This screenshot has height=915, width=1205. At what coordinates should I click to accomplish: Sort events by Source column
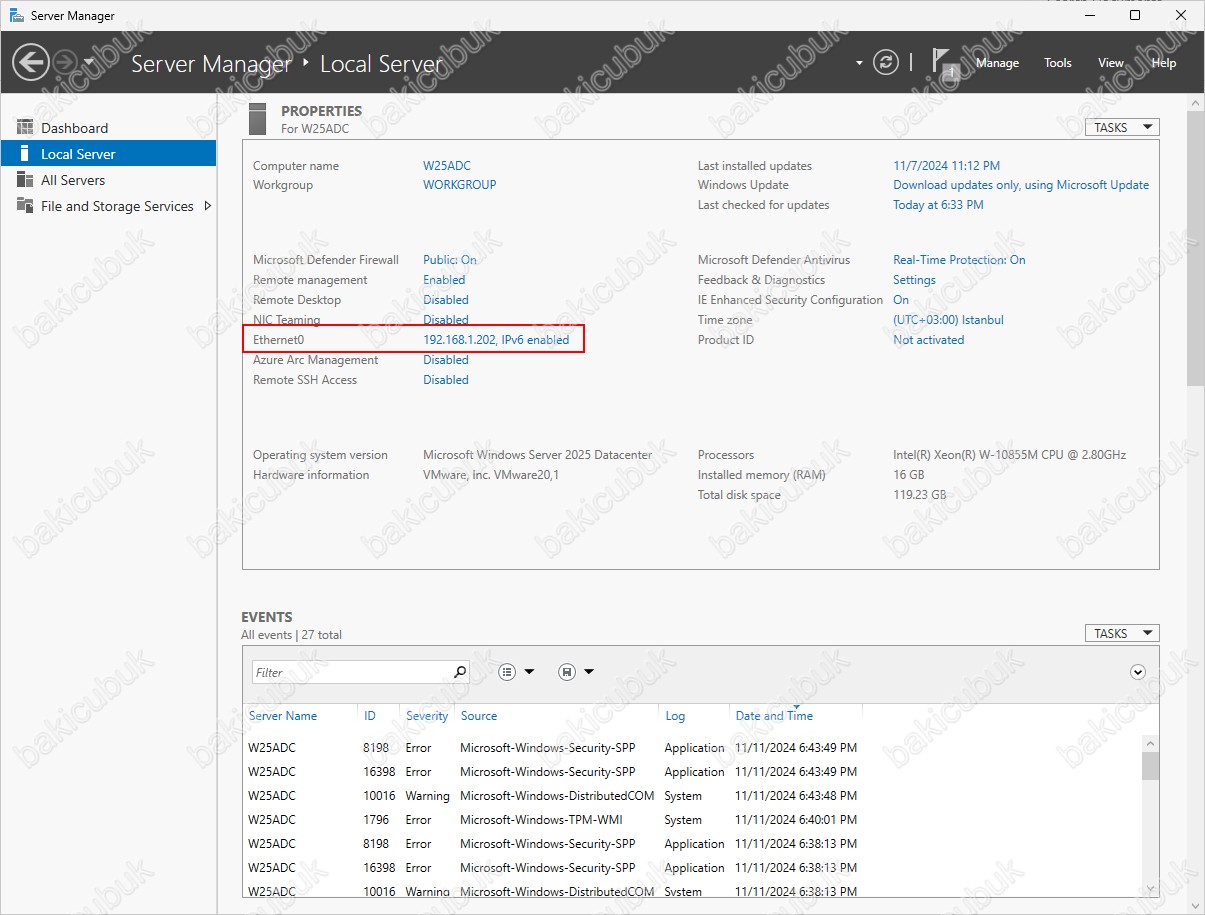tap(479, 716)
